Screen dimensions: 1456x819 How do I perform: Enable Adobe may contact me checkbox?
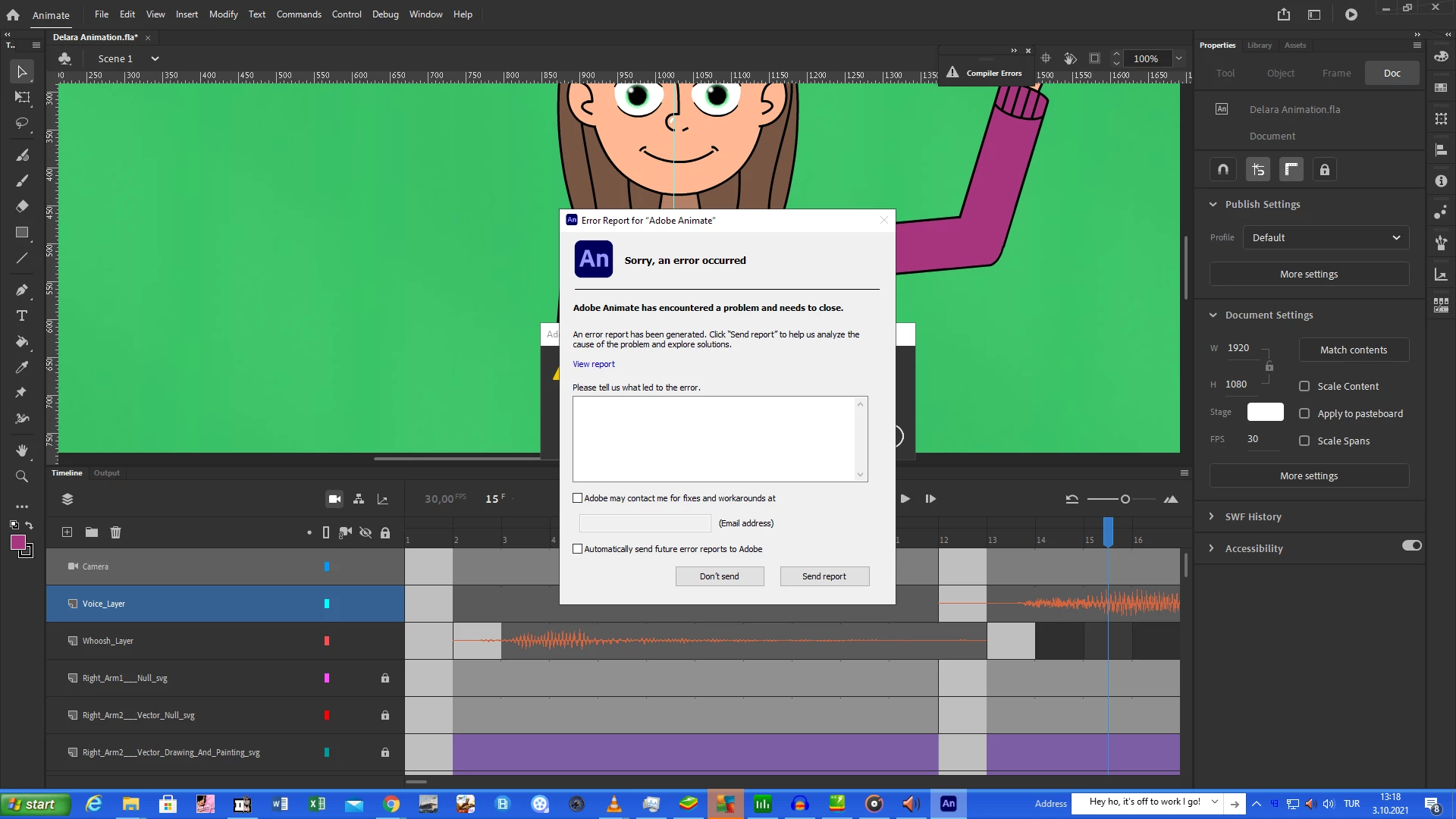click(578, 498)
